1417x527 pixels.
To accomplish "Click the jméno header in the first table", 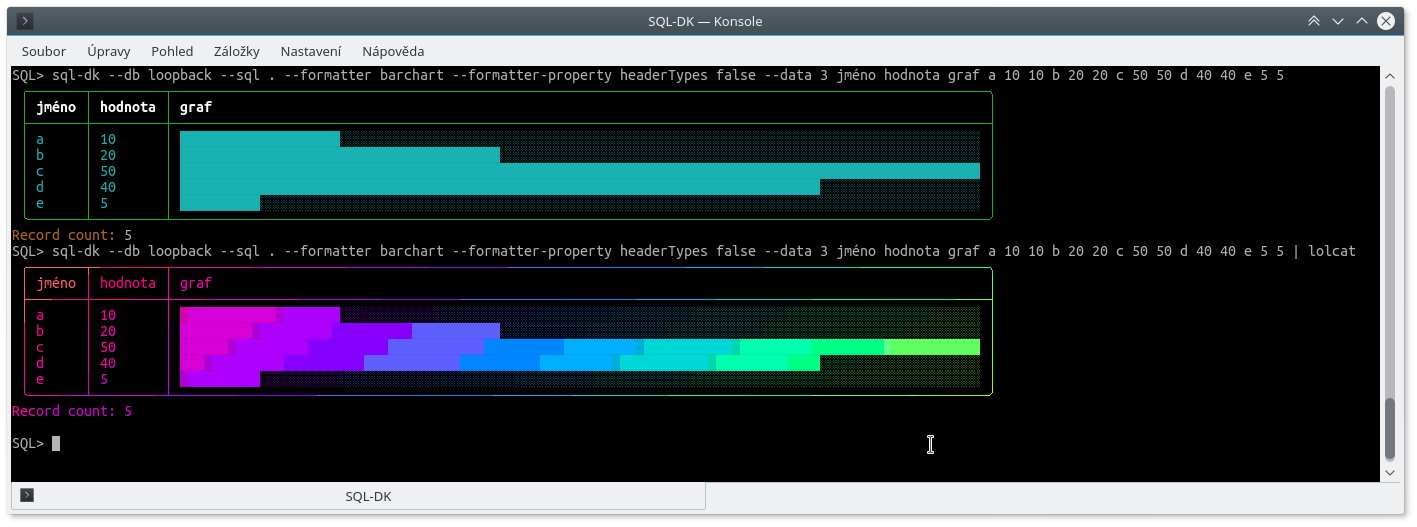I will [56, 107].
